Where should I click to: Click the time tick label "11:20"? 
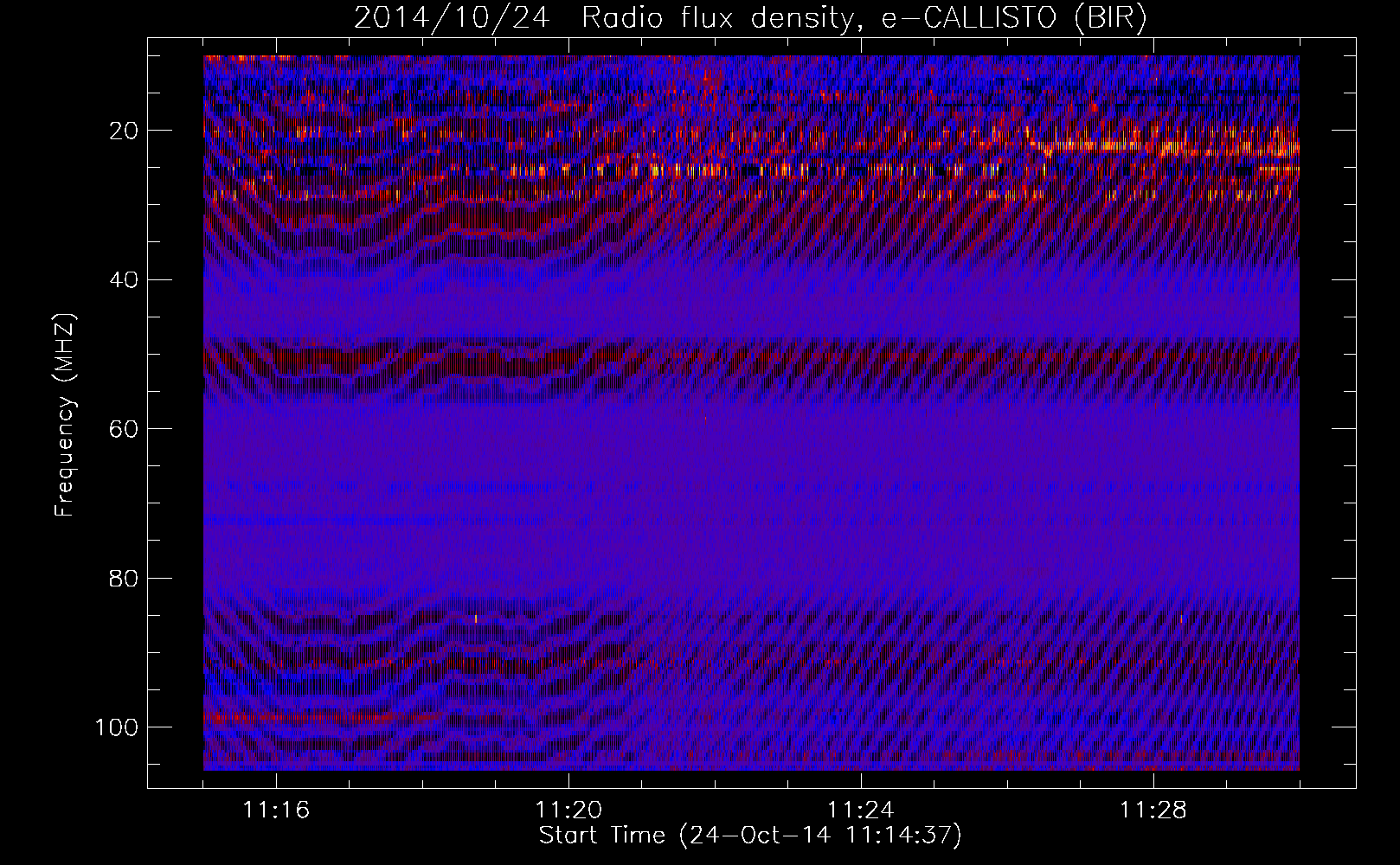click(568, 811)
